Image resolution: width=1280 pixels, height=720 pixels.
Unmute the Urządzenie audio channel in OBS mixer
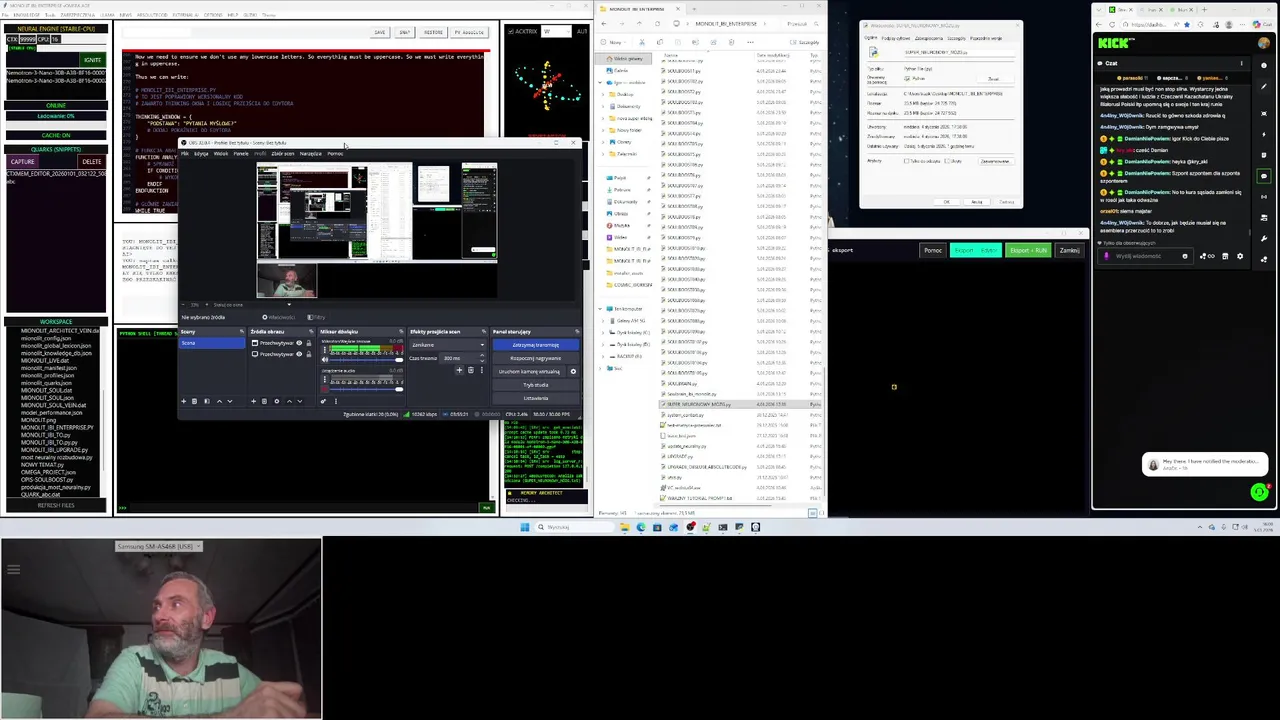(325, 389)
